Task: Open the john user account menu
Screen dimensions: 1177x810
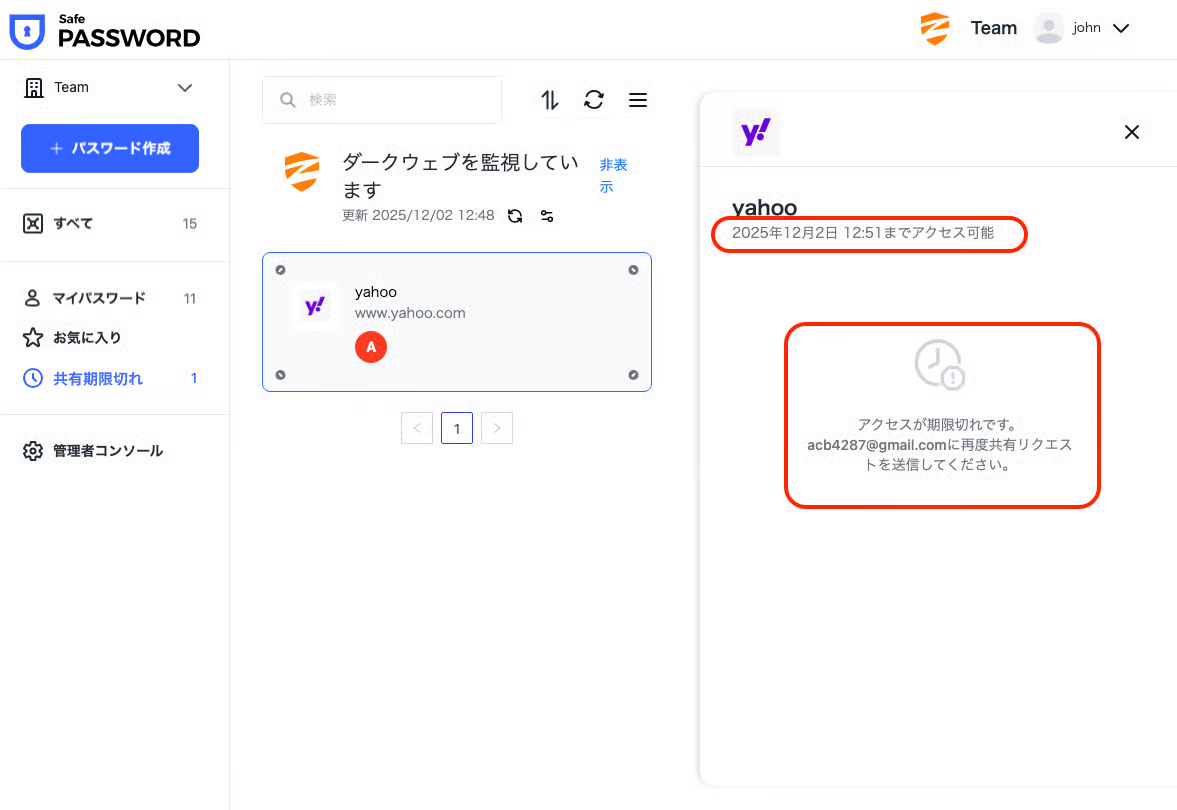Action: pyautogui.click(x=1082, y=29)
